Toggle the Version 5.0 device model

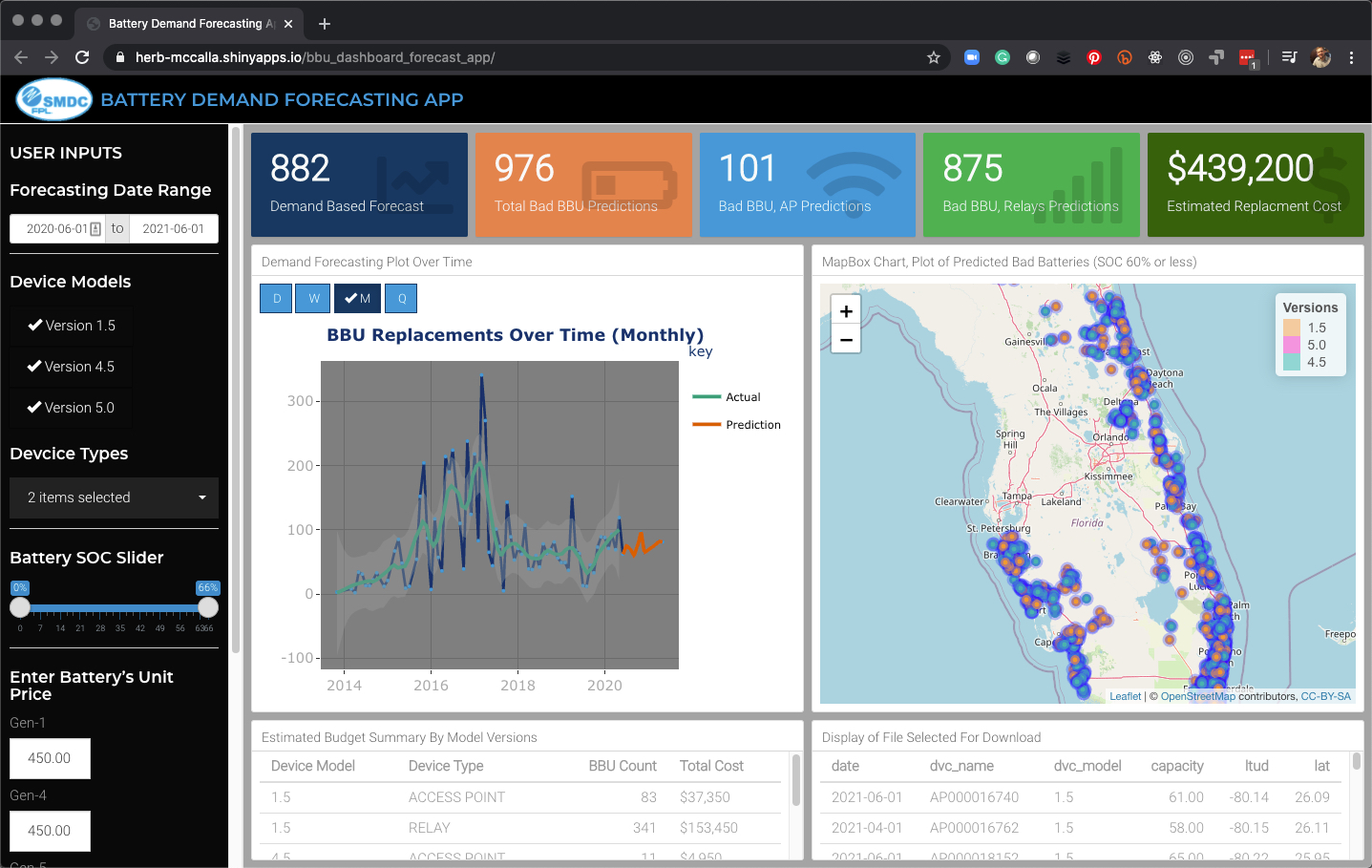click(x=72, y=408)
